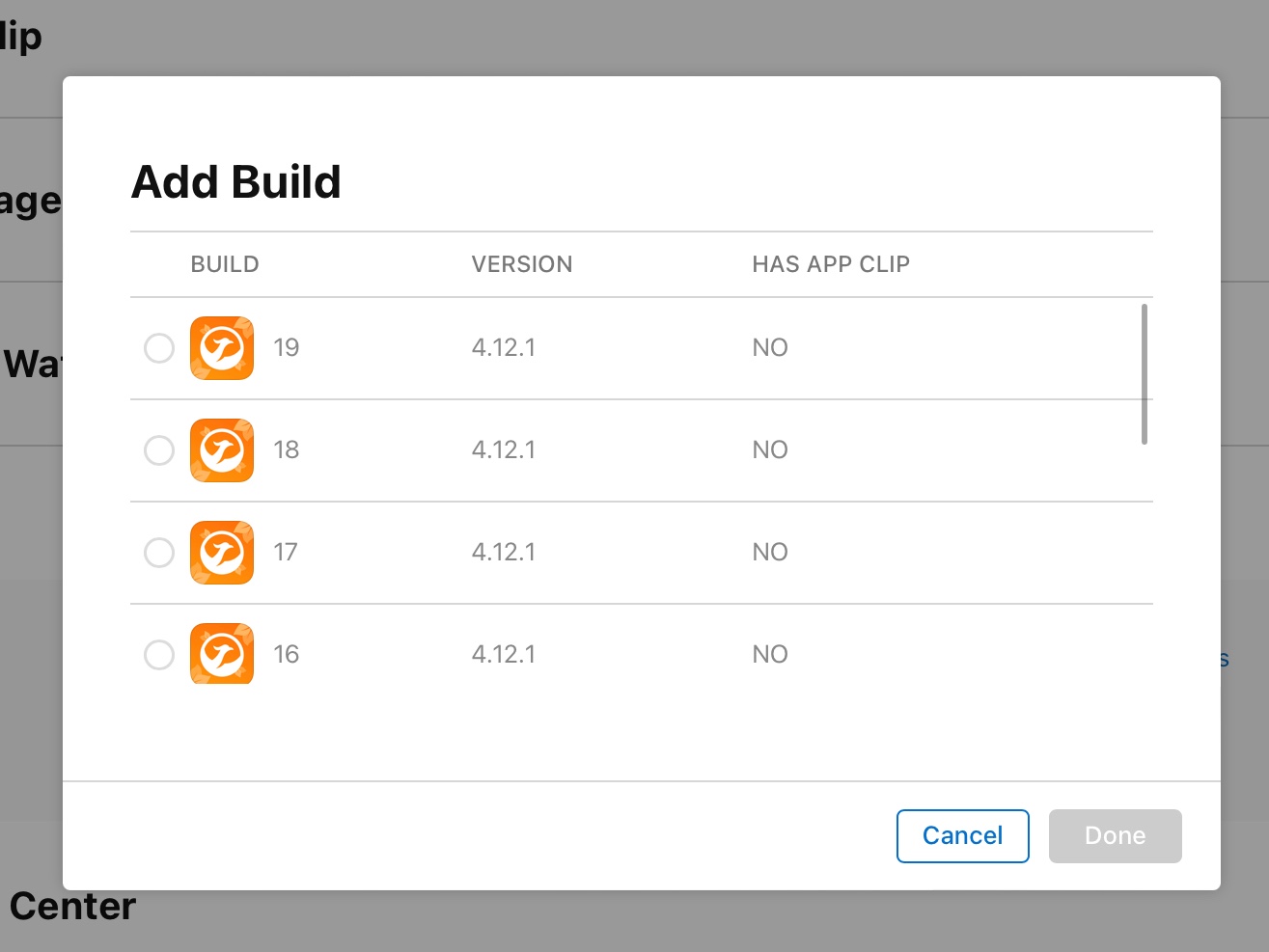Image resolution: width=1269 pixels, height=952 pixels.
Task: Click the HAS APP CLIP column header
Action: click(x=831, y=264)
